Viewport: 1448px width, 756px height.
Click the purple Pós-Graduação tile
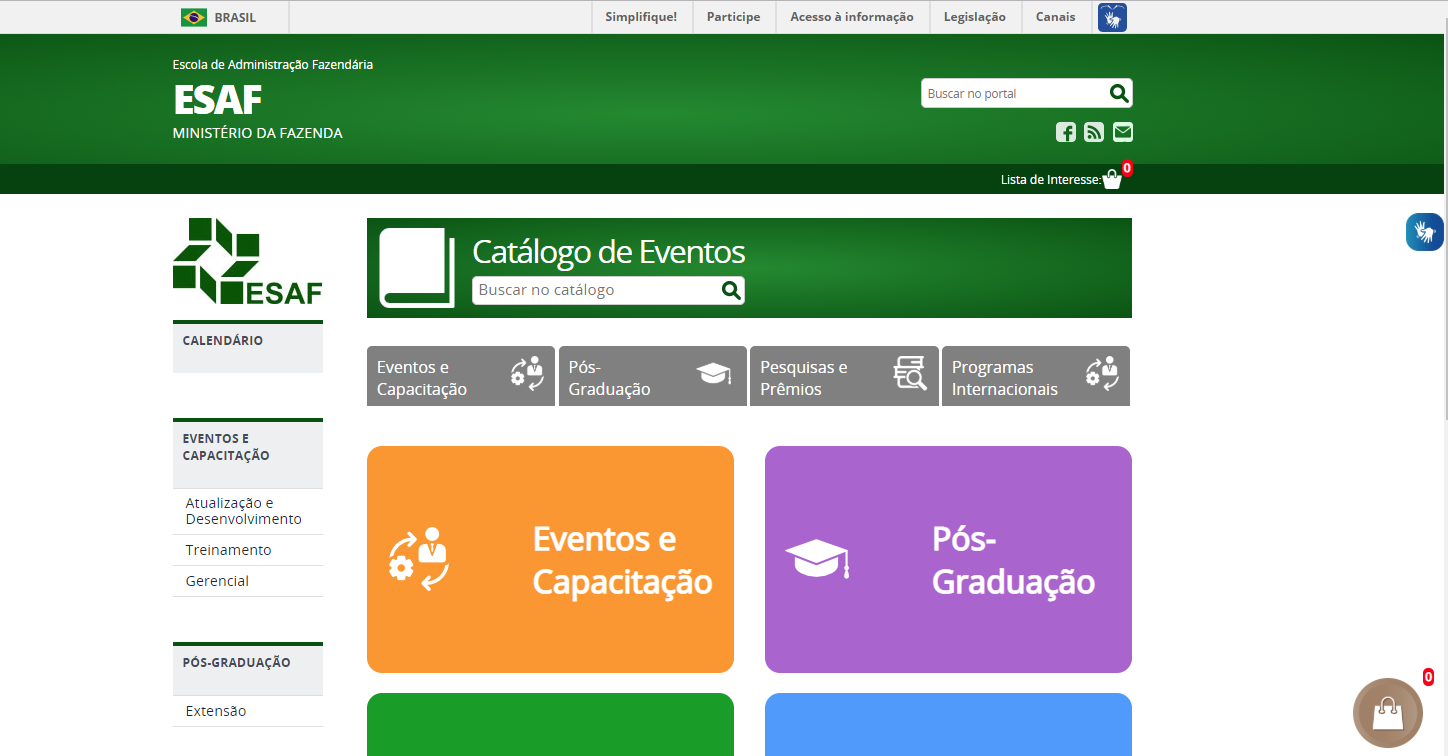(x=947, y=559)
